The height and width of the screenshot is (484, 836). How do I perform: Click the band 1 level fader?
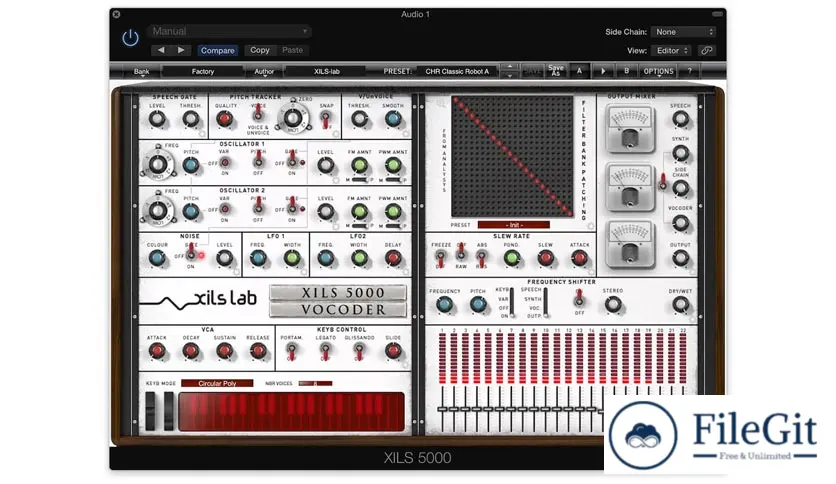point(442,409)
